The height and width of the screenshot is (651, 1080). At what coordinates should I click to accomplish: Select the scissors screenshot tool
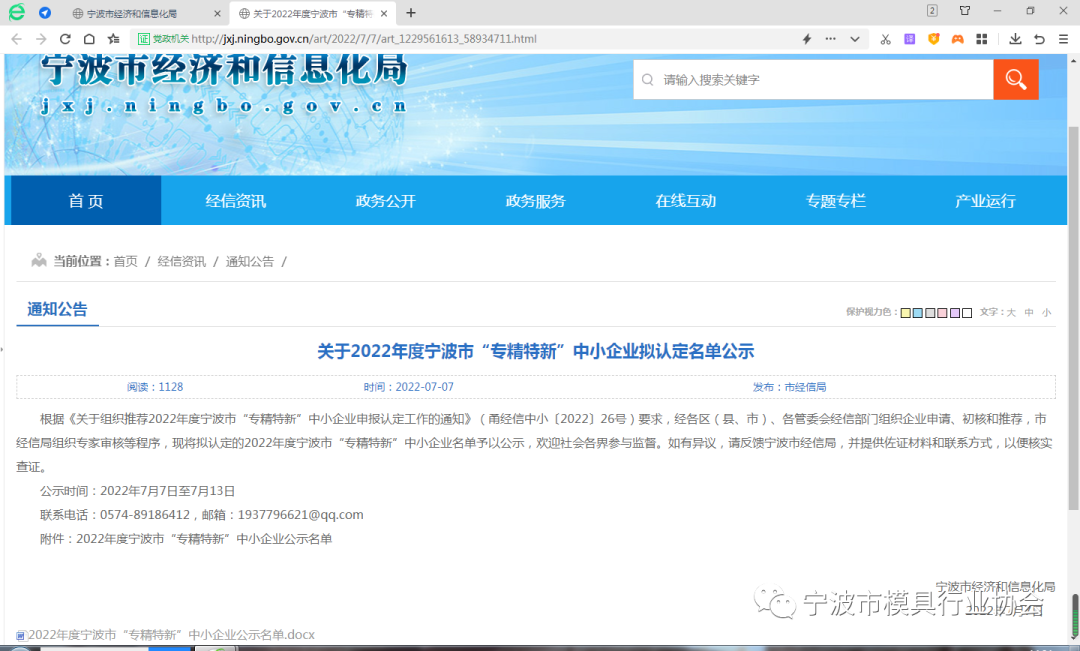coord(885,38)
